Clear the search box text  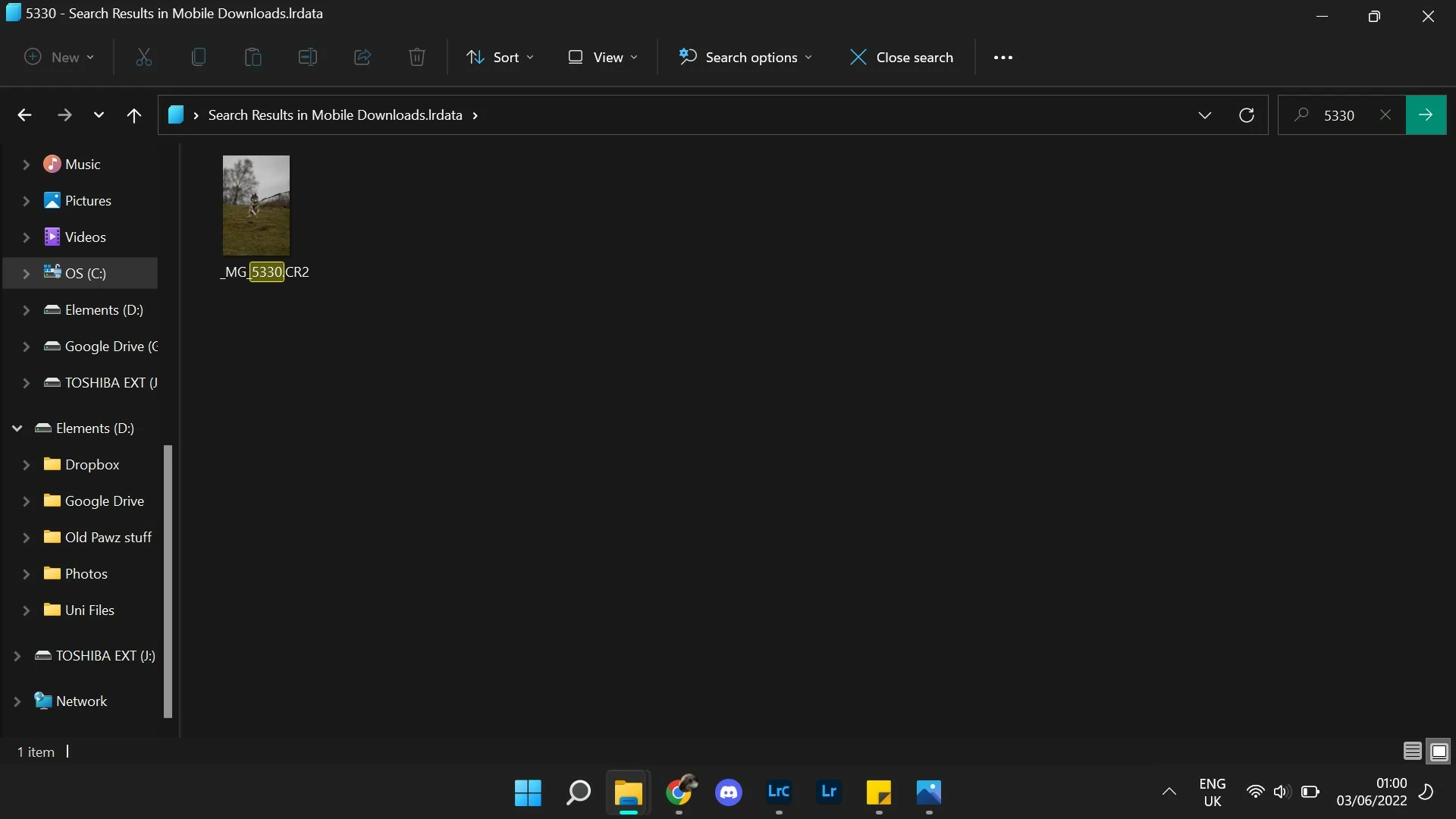point(1385,115)
